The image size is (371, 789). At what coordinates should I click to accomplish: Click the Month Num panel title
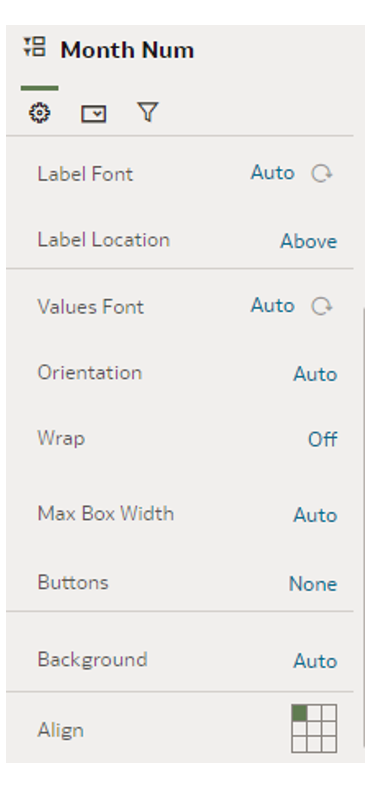click(127, 50)
